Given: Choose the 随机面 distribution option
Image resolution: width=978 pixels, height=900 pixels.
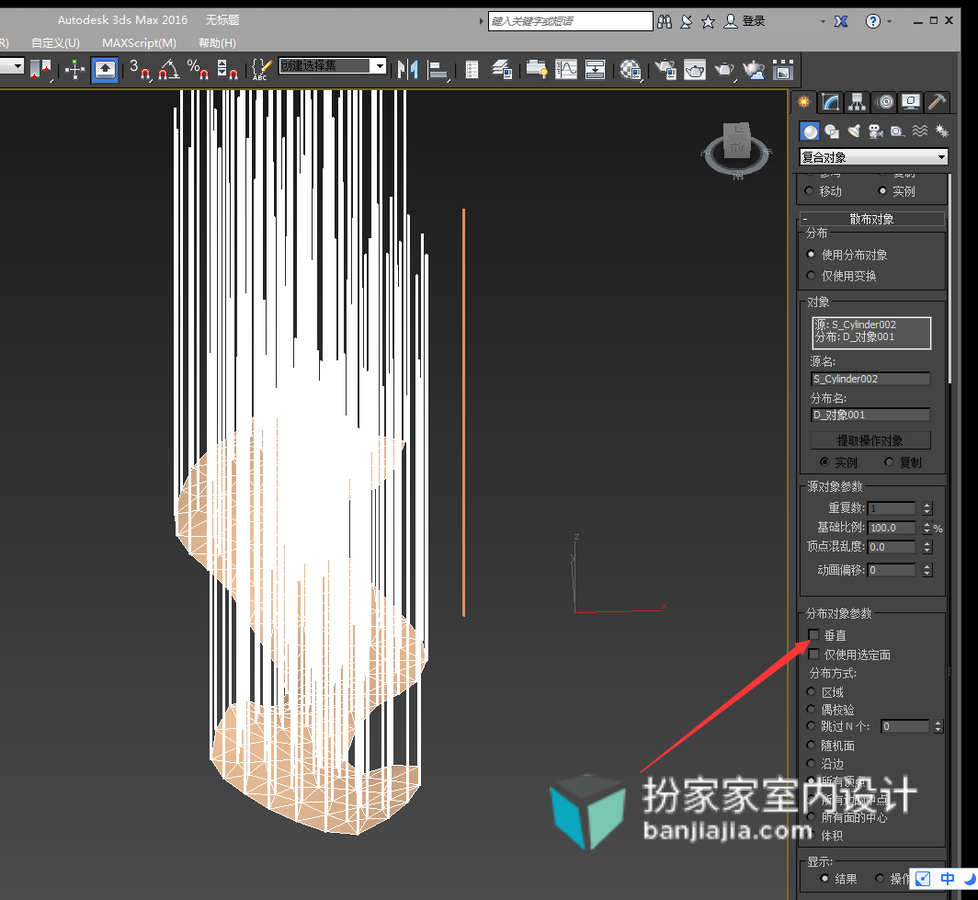Looking at the screenshot, I should click(811, 745).
